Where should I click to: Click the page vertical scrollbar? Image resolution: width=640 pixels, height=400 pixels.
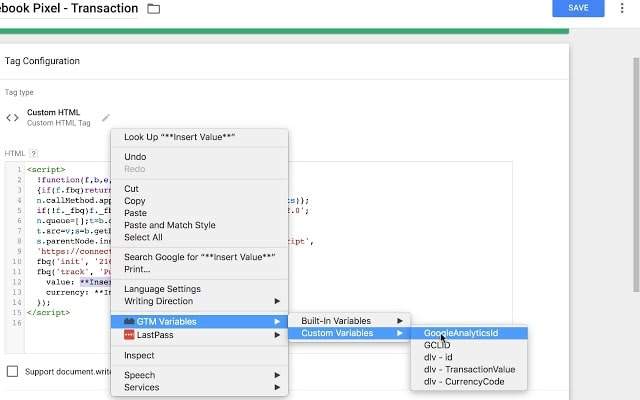[x=636, y=175]
